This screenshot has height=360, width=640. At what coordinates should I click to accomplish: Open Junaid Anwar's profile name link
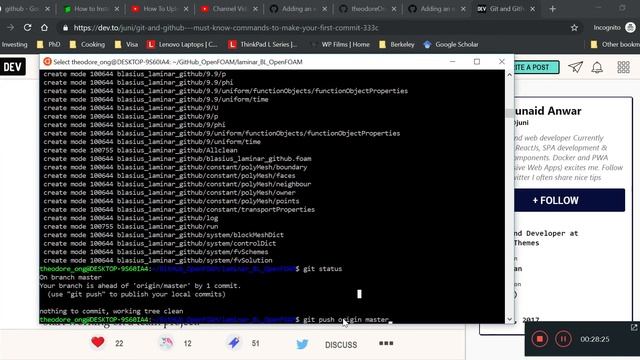[548, 111]
